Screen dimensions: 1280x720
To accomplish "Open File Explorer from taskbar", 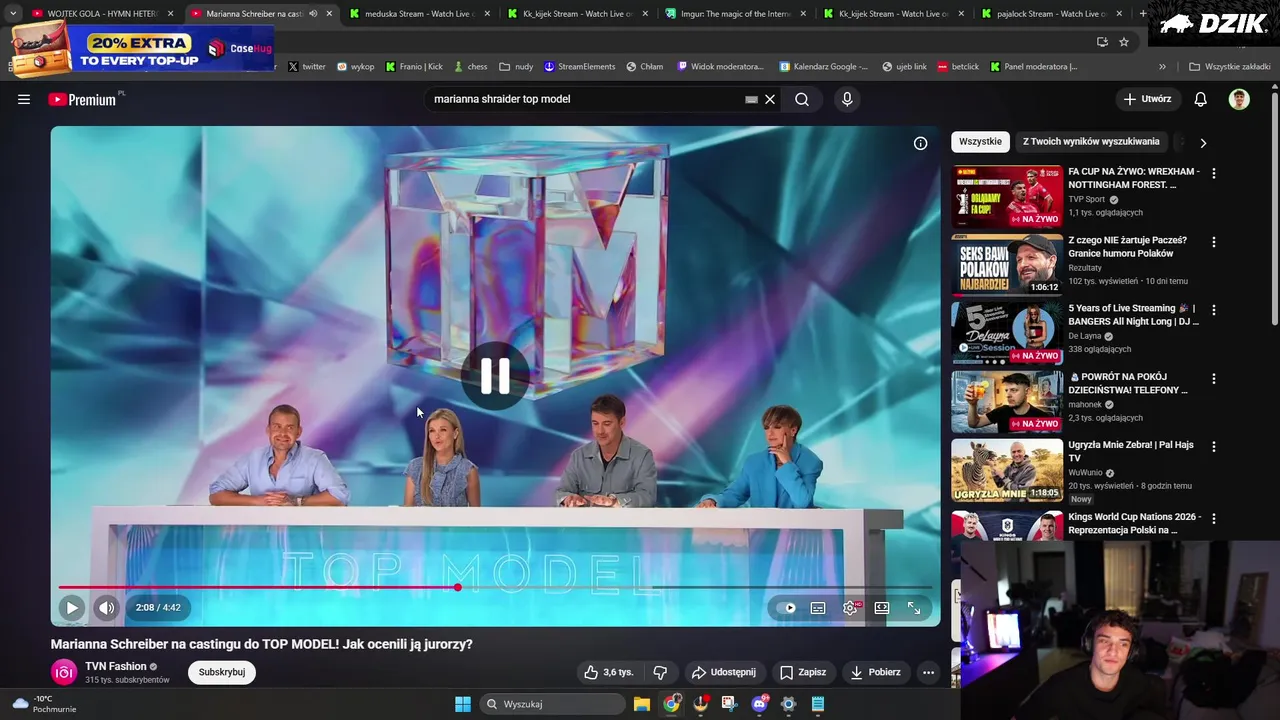I will 642,704.
